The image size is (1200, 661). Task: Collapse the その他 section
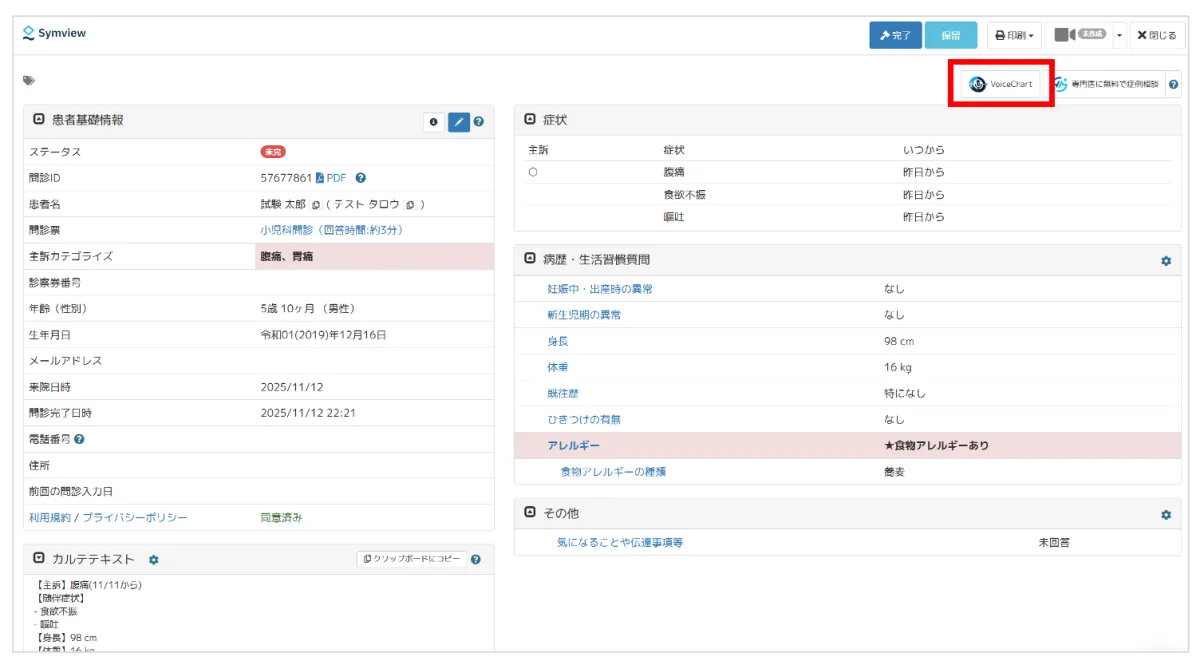(x=530, y=513)
